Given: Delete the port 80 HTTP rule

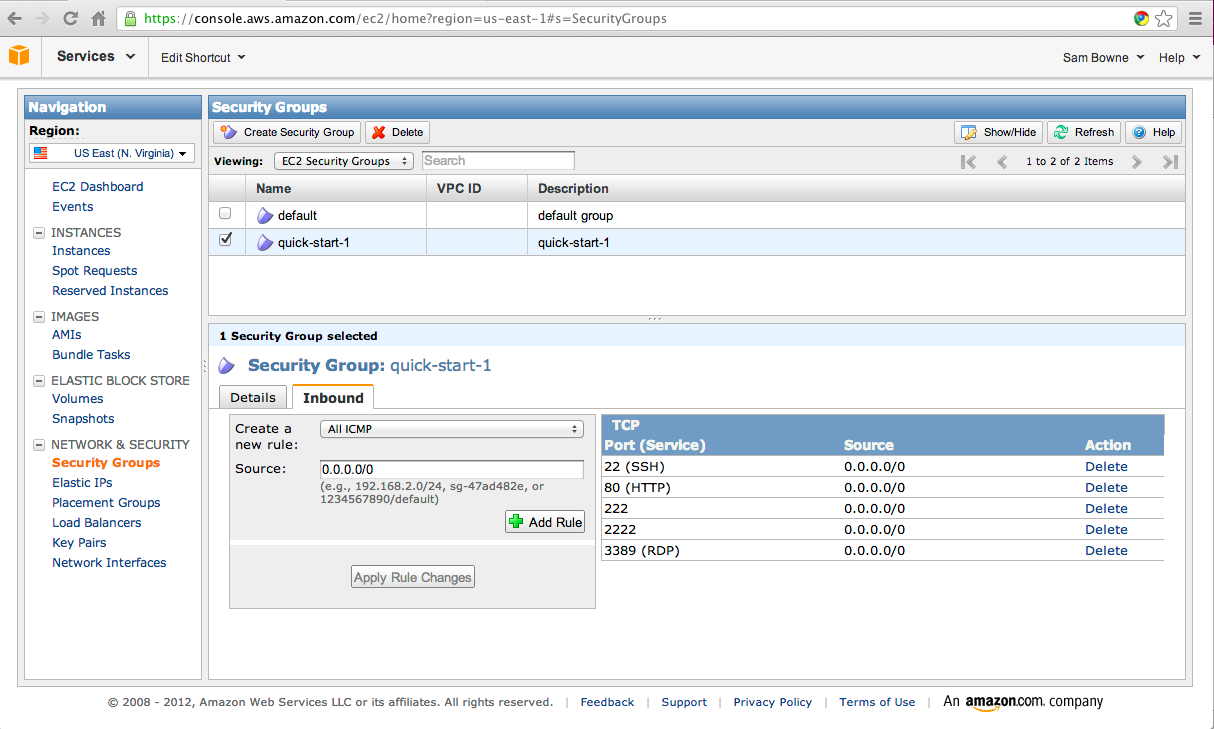Looking at the screenshot, I should [x=1106, y=488].
